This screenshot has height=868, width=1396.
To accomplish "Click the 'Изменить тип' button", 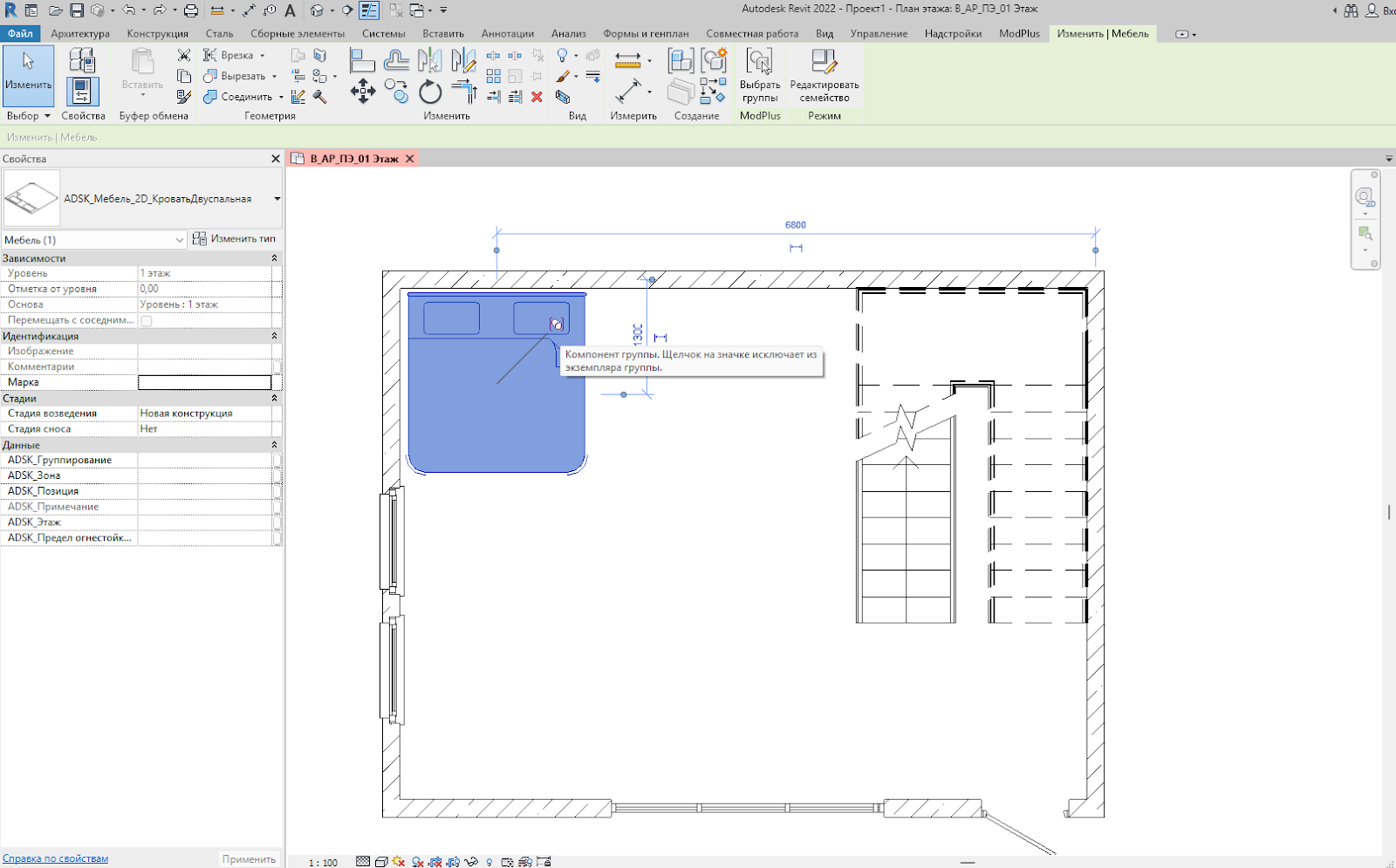I will (x=234, y=239).
